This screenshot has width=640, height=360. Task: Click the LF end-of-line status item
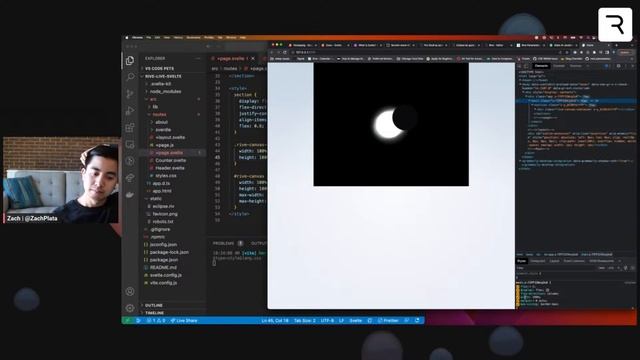[341, 321]
